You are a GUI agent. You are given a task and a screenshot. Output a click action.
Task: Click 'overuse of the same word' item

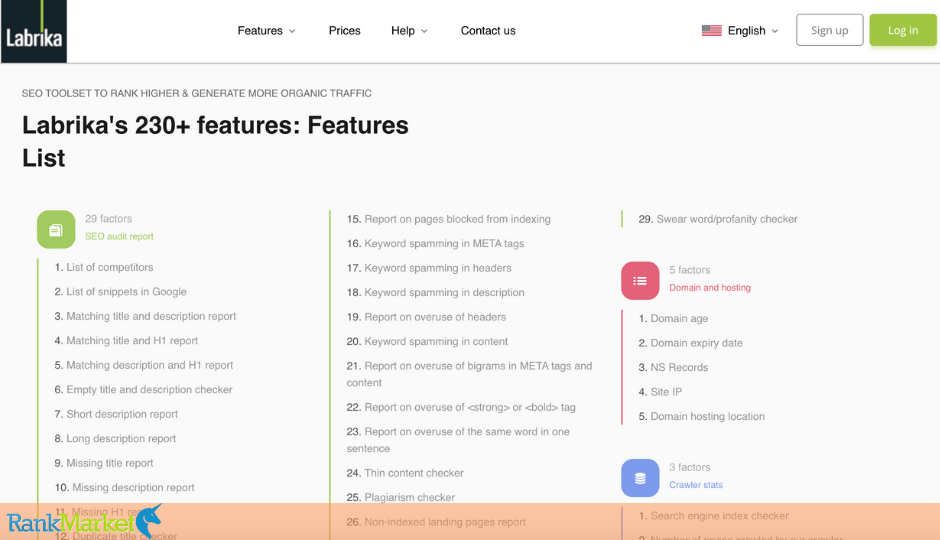458,441
